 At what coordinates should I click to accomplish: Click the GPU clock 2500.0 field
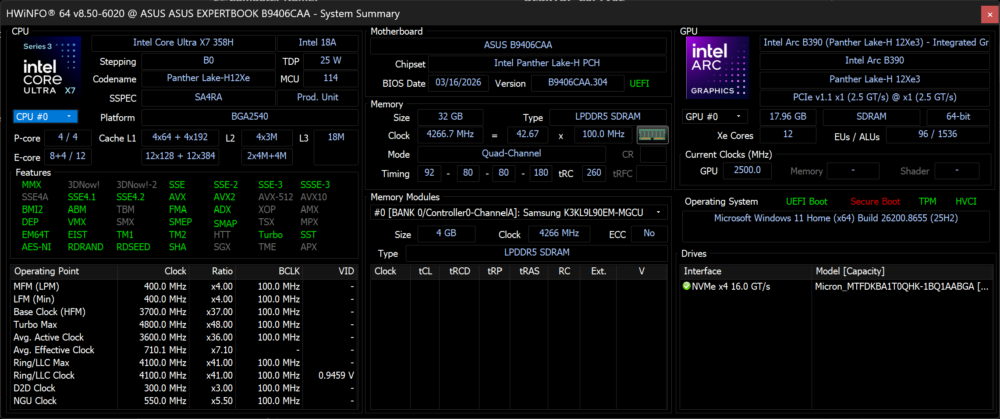[x=746, y=171]
